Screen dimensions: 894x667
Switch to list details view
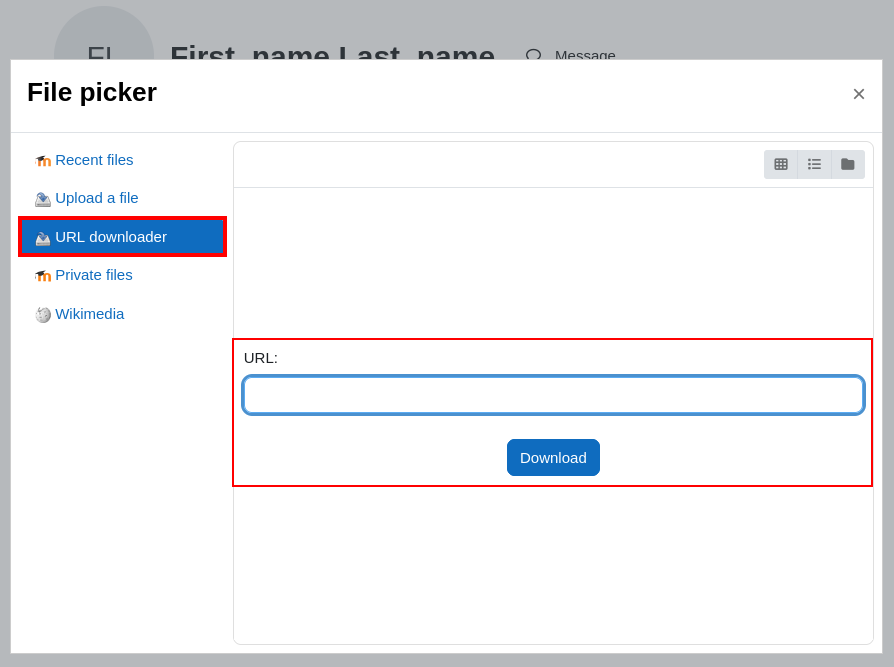(x=814, y=164)
